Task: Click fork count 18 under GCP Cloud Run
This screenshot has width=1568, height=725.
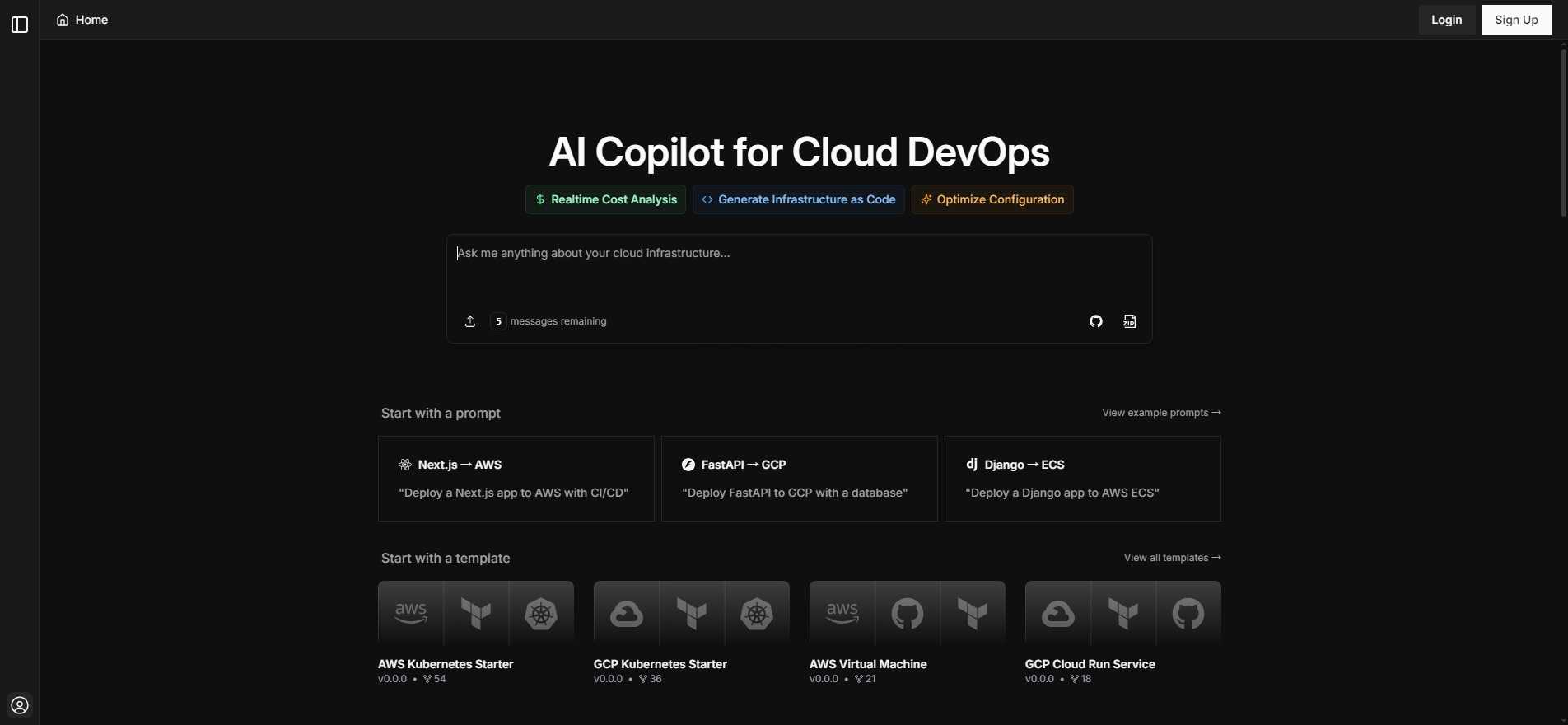Action: click(x=1080, y=679)
